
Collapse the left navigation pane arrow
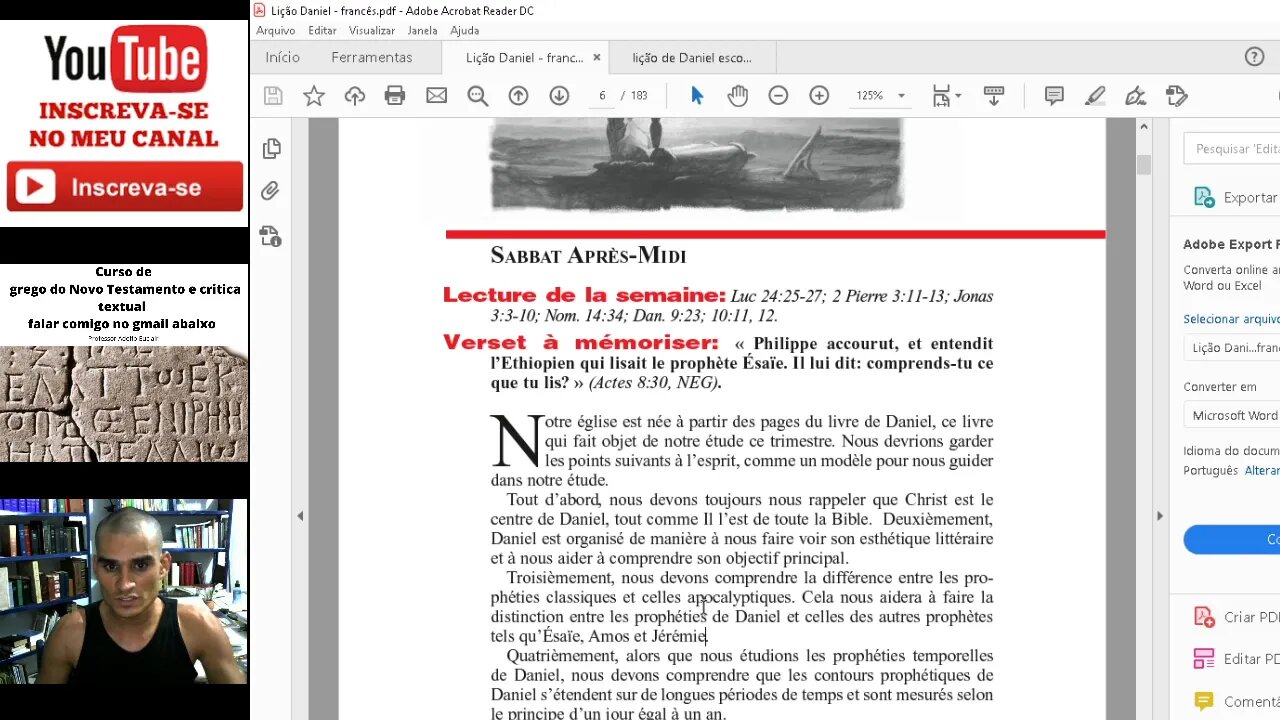point(300,516)
